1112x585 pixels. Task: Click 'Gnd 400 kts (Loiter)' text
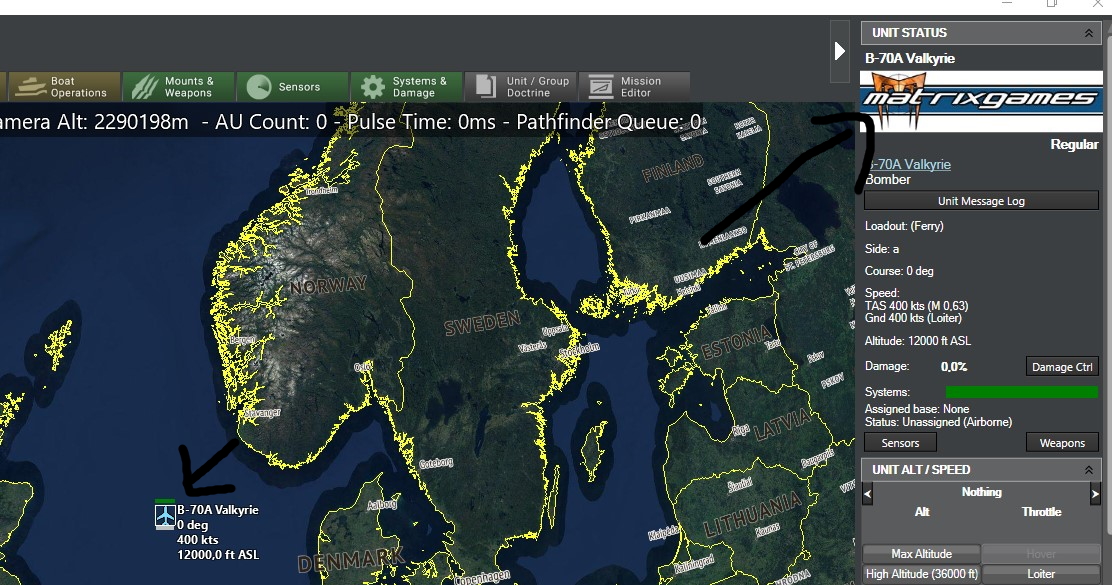click(x=913, y=318)
